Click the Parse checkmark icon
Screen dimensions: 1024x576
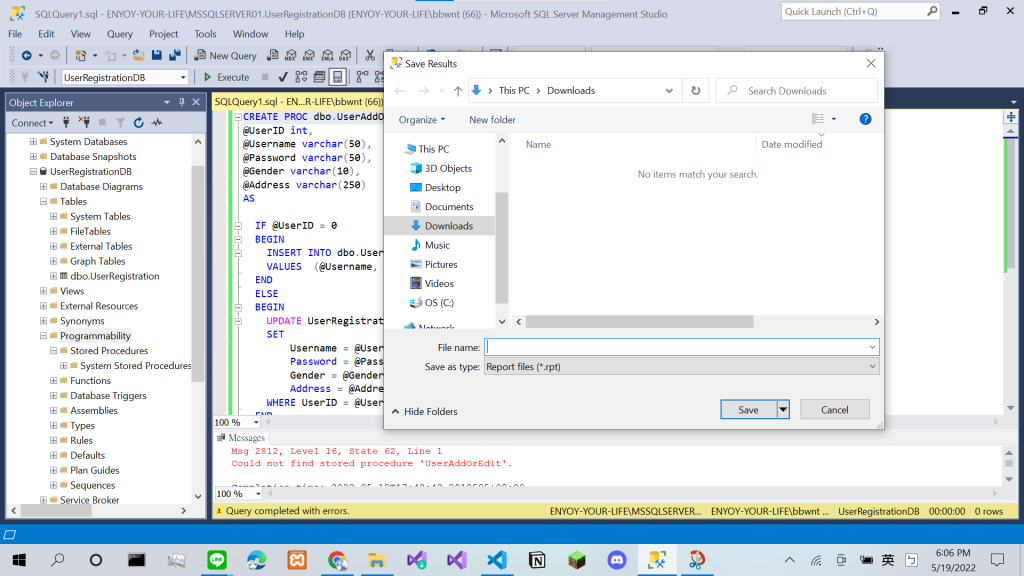click(x=283, y=77)
